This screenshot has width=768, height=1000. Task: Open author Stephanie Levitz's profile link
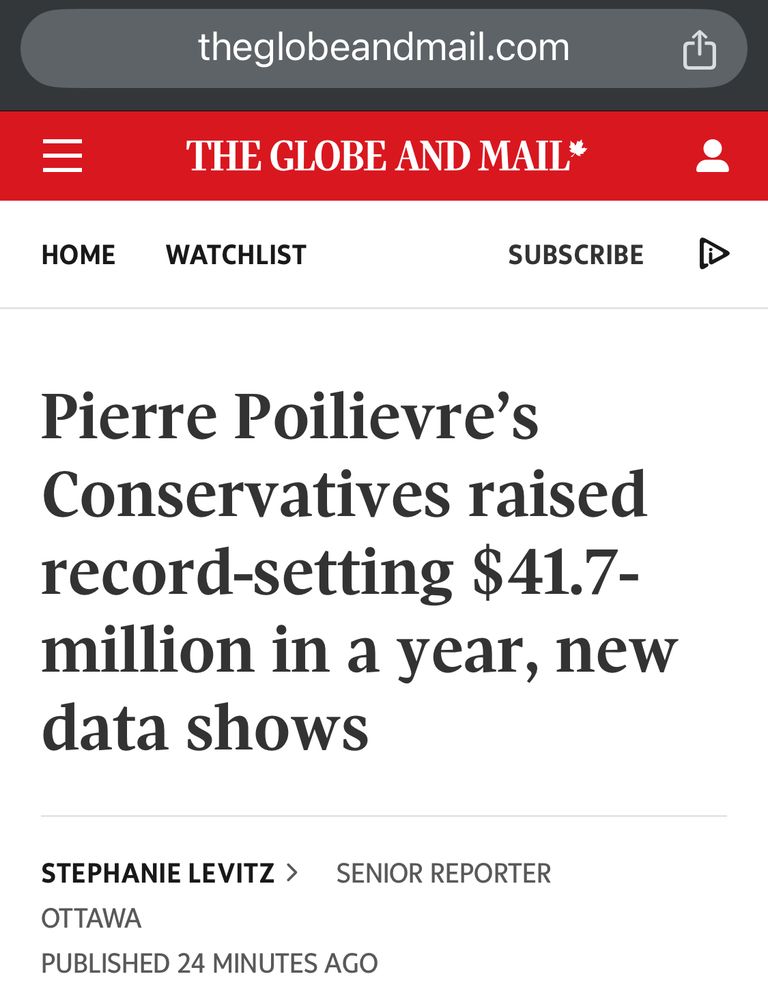[158, 873]
